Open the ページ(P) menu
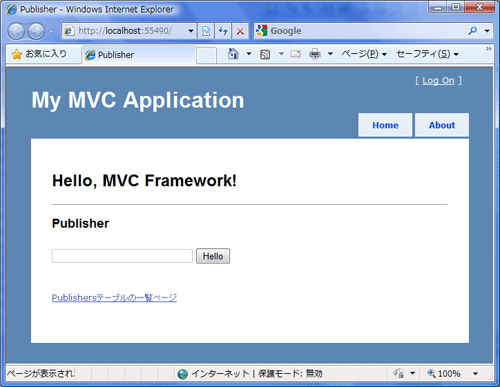The width and height of the screenshot is (500, 387). (x=364, y=54)
